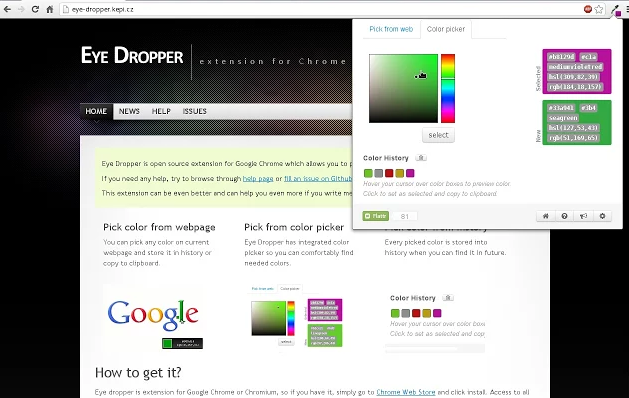Click the Adblock extension icon
This screenshot has height=398, width=629.
coord(588,9)
